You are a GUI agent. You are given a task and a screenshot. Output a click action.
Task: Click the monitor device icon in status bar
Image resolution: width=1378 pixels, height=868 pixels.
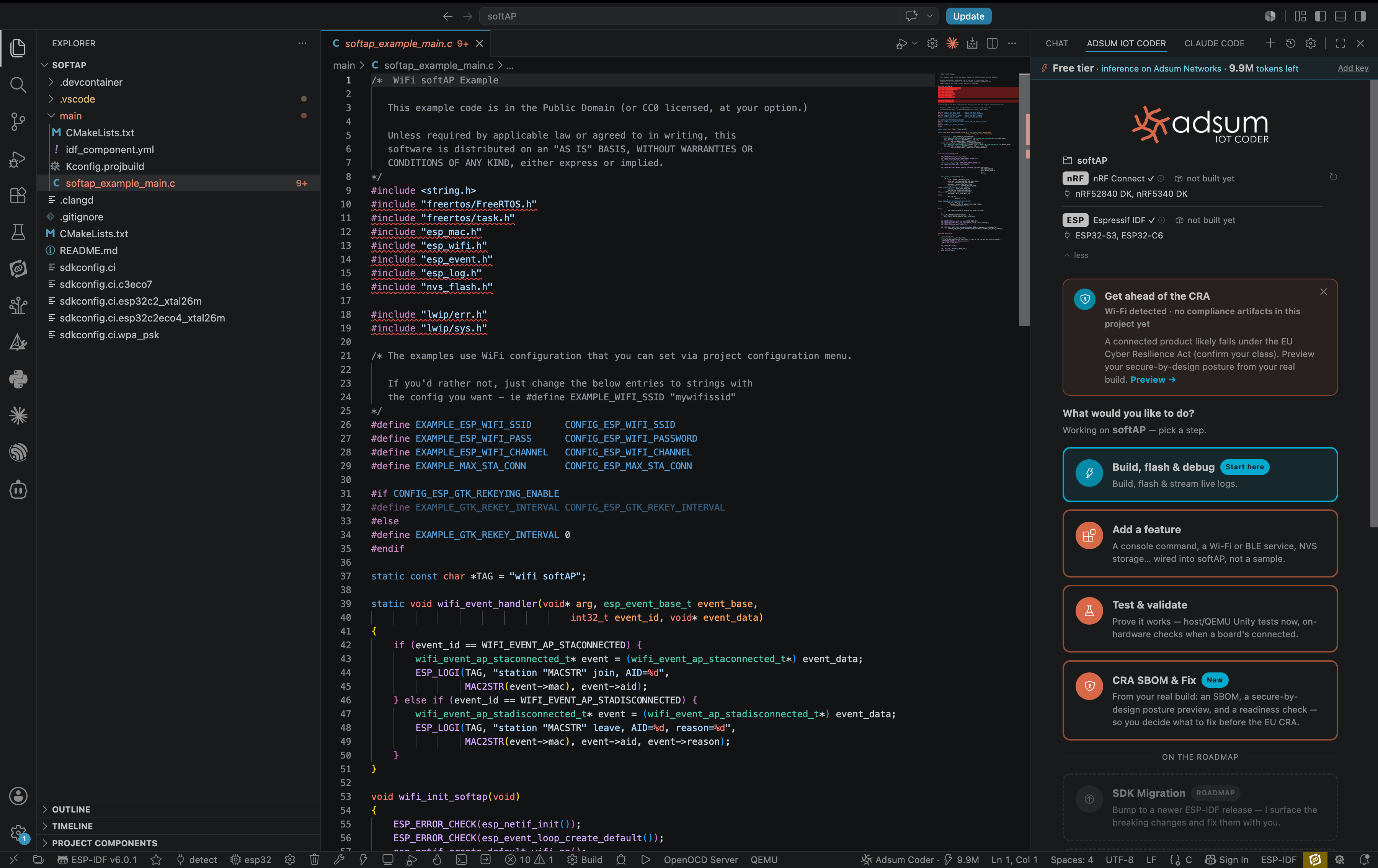(x=388, y=860)
